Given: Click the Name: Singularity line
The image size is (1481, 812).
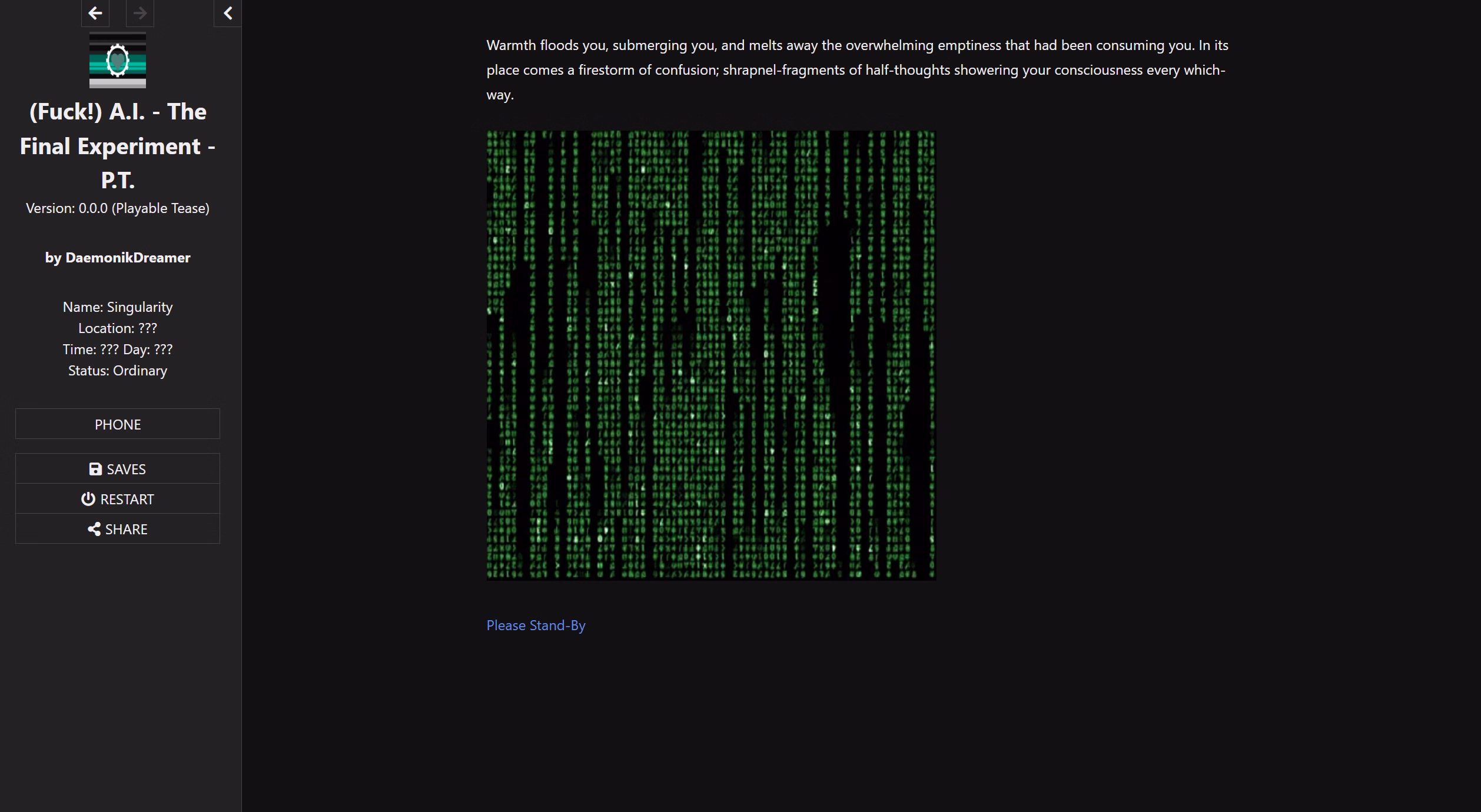Looking at the screenshot, I should (x=118, y=307).
